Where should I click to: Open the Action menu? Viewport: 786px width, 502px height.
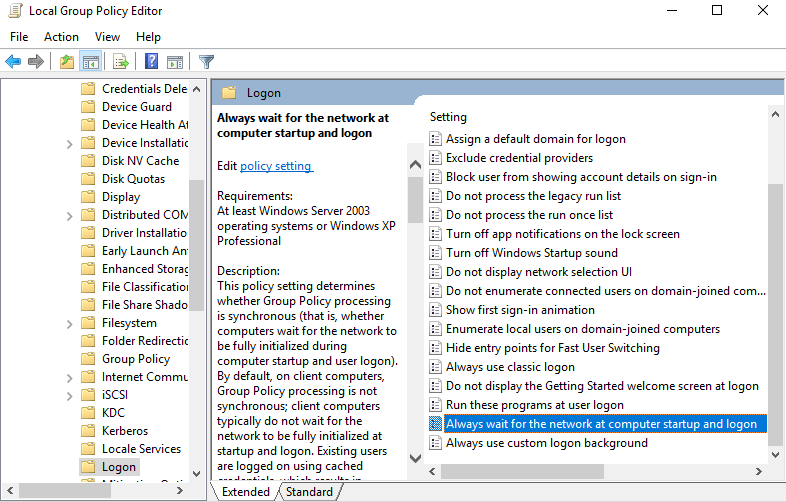(x=61, y=37)
